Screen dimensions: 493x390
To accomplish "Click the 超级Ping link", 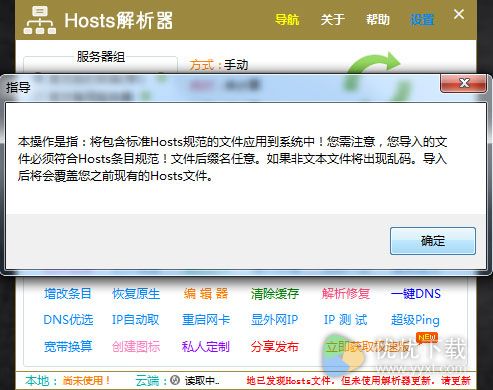I will pos(415,320).
